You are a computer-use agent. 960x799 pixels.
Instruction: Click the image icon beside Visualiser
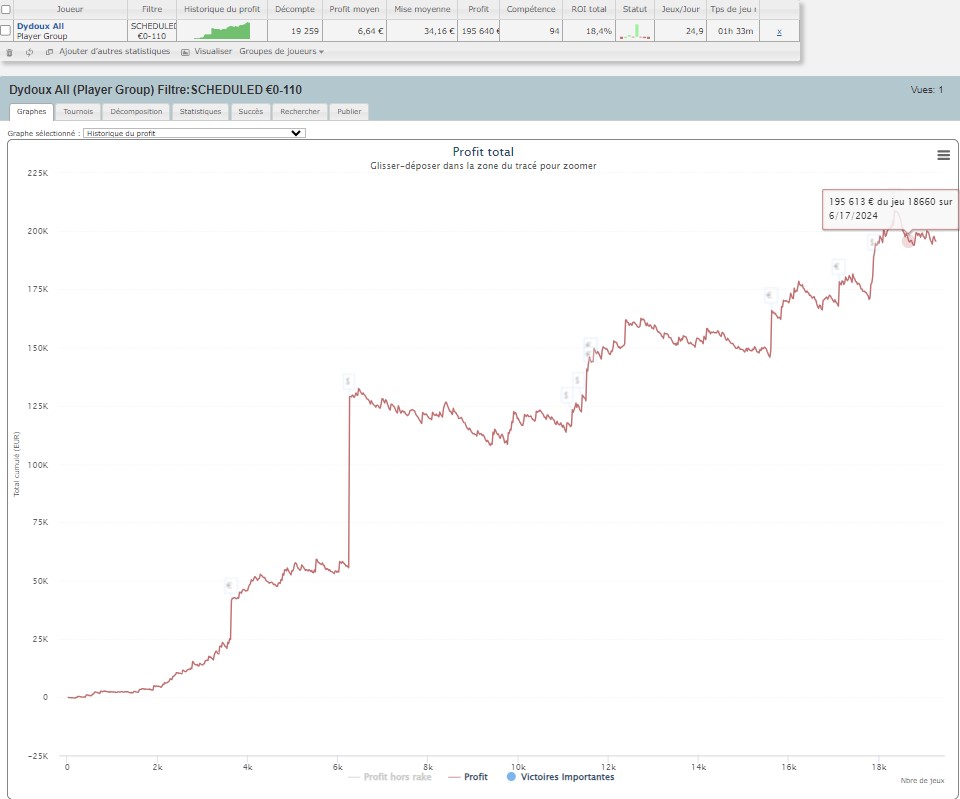[186, 52]
